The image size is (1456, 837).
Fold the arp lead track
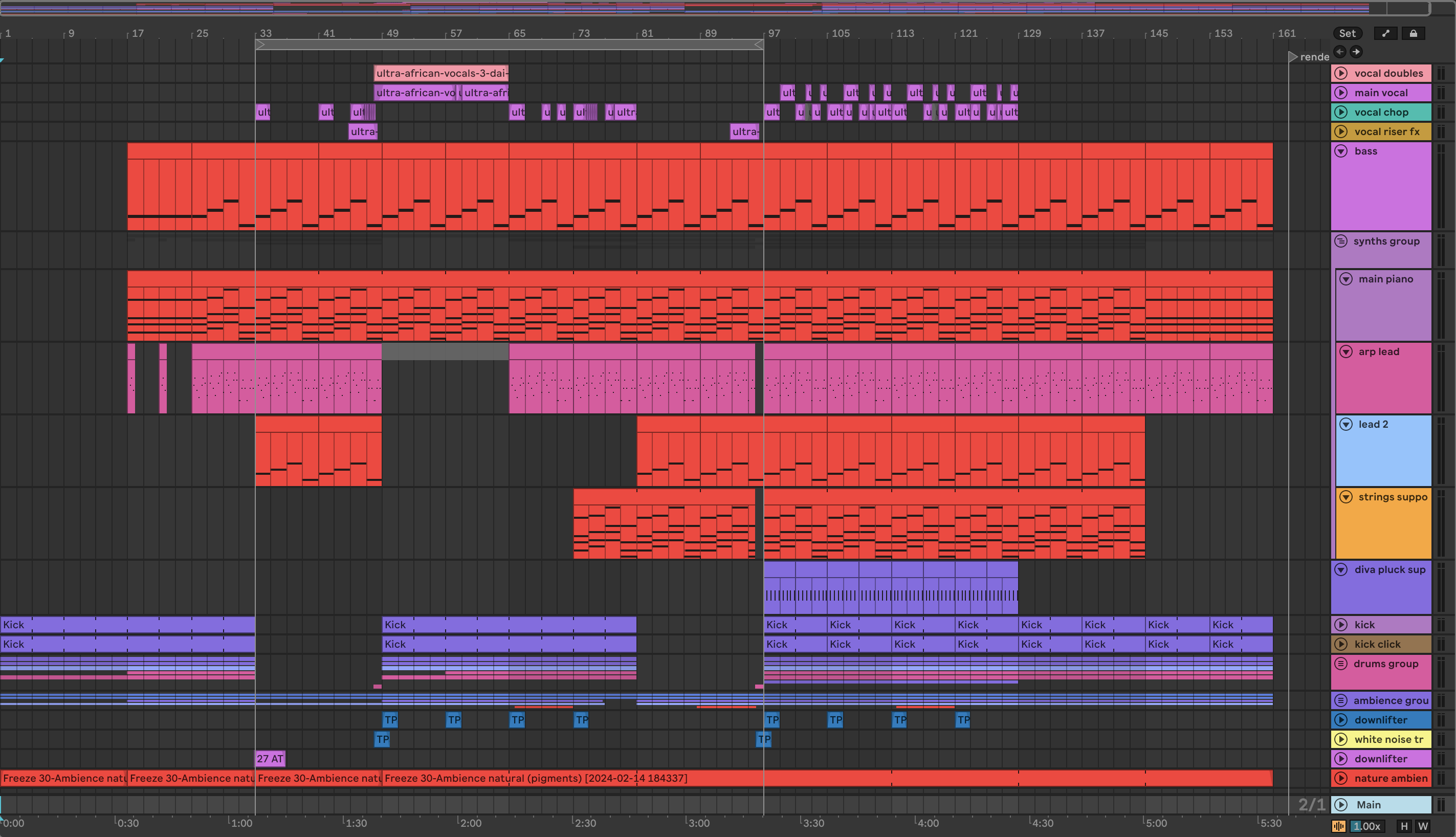1346,351
